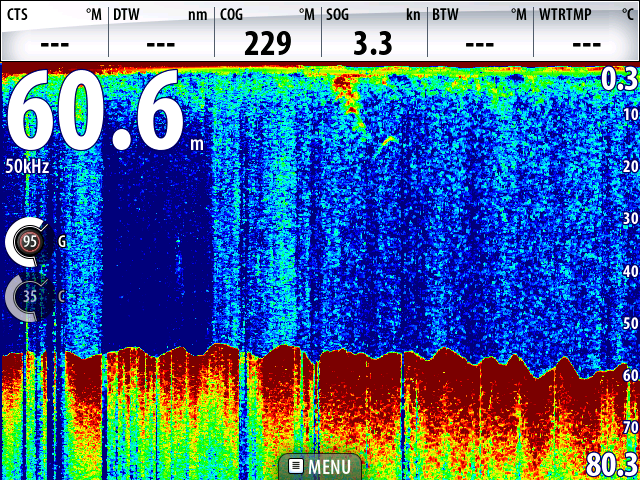Tap the COG 229 data field
The width and height of the screenshot is (640, 480).
pyautogui.click(x=267, y=31)
